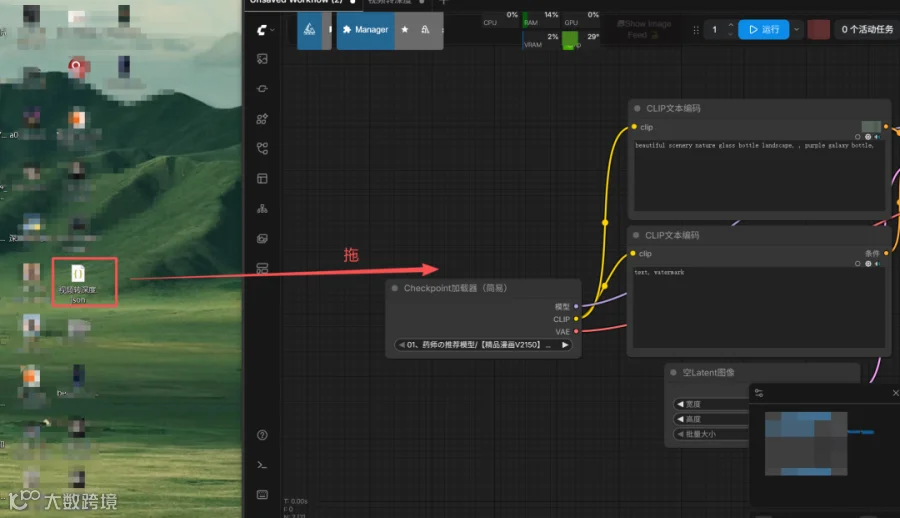
Task: Click the minimap canvas thumbnail
Action: pyautogui.click(x=806, y=443)
